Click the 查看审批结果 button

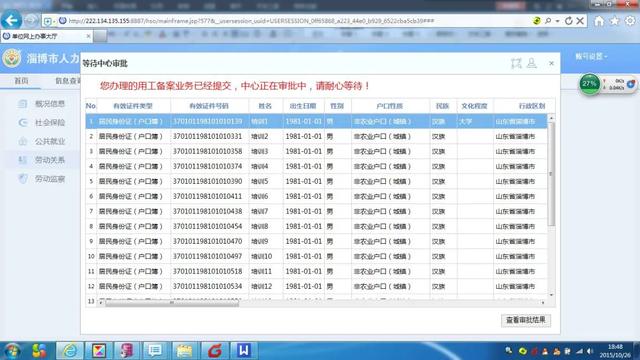pos(526,320)
